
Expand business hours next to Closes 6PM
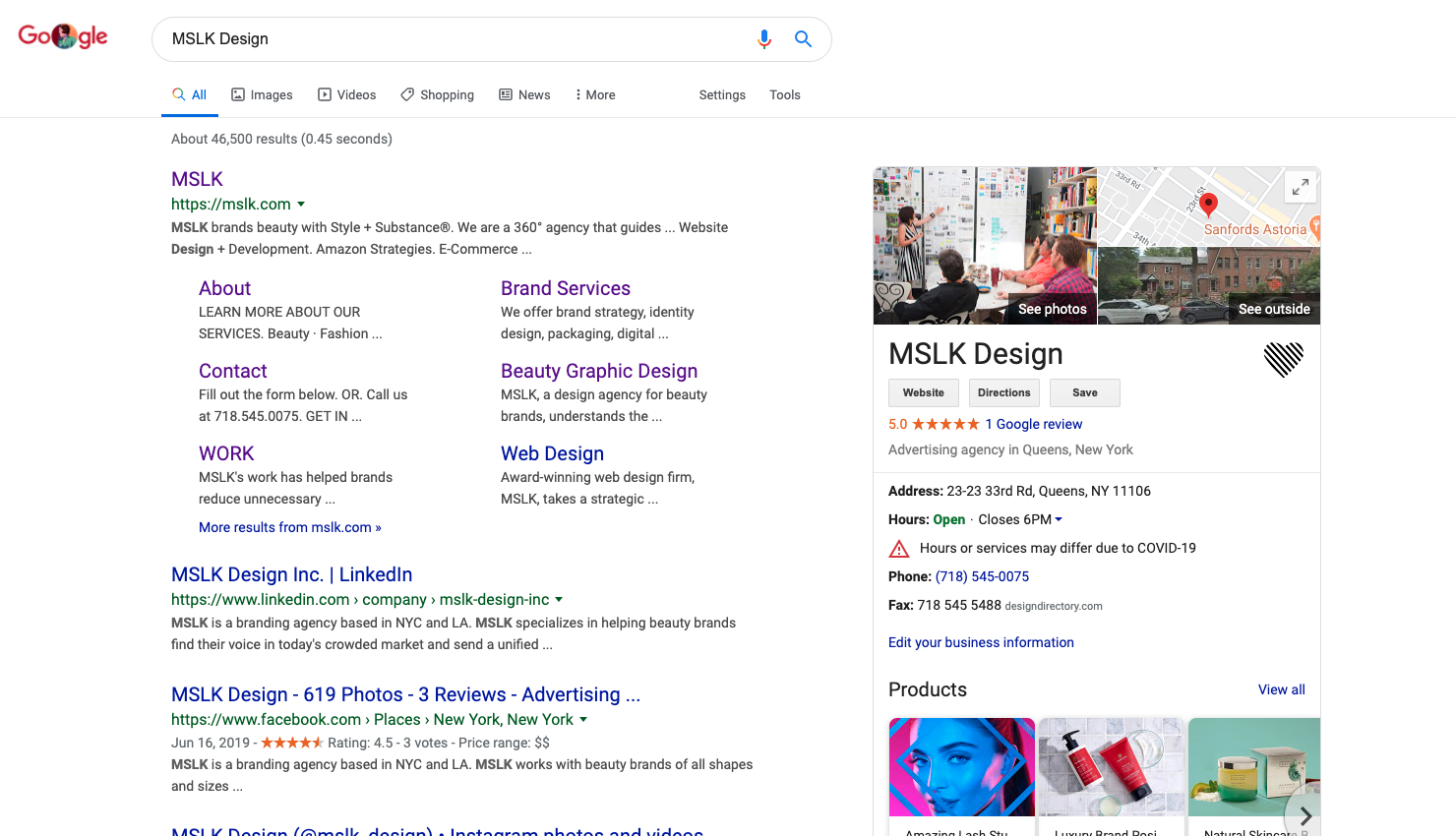(x=1059, y=519)
